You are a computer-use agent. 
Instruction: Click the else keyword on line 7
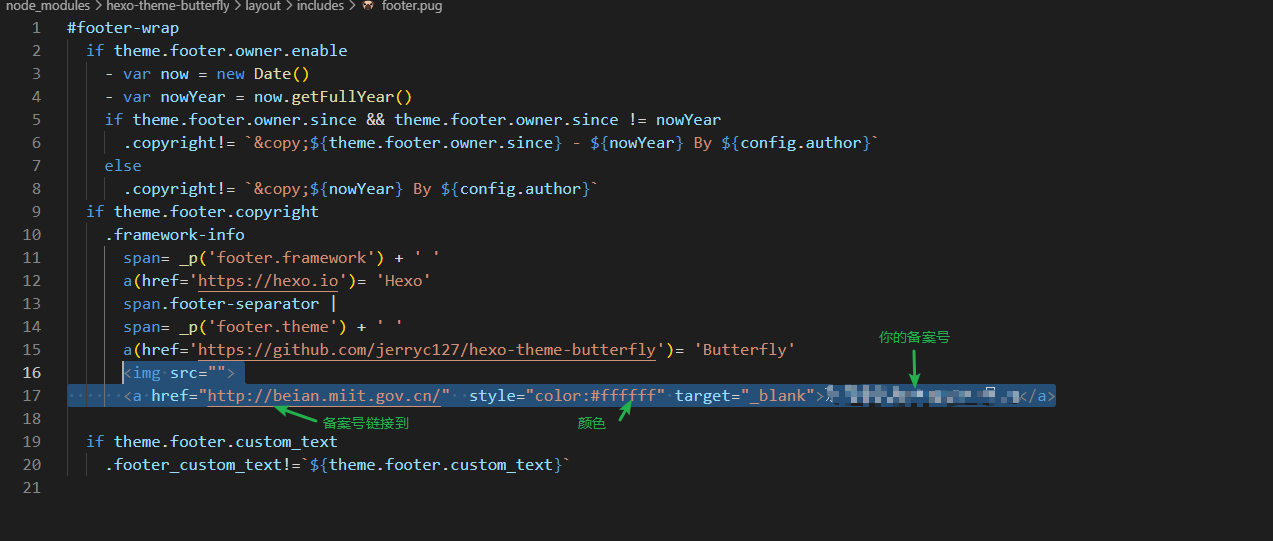(123, 166)
